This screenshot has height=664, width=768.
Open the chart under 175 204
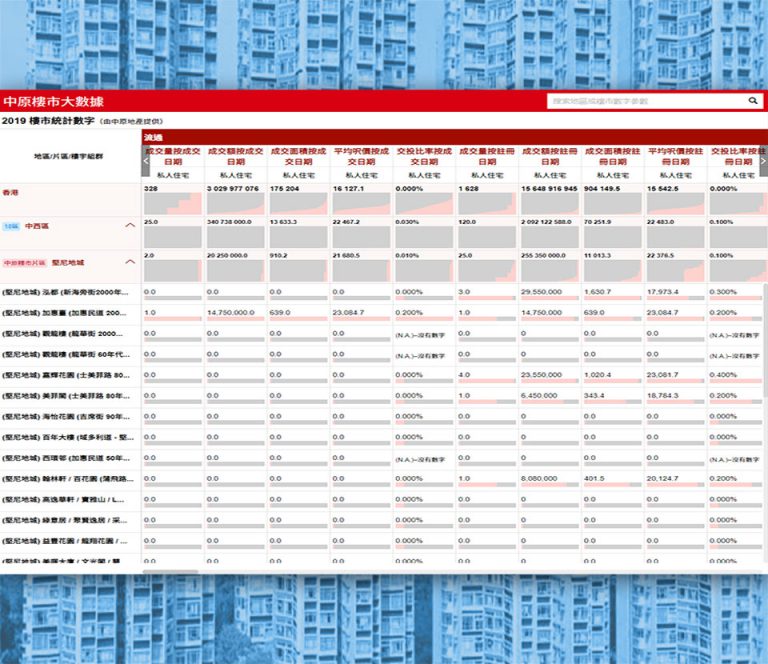click(x=298, y=204)
